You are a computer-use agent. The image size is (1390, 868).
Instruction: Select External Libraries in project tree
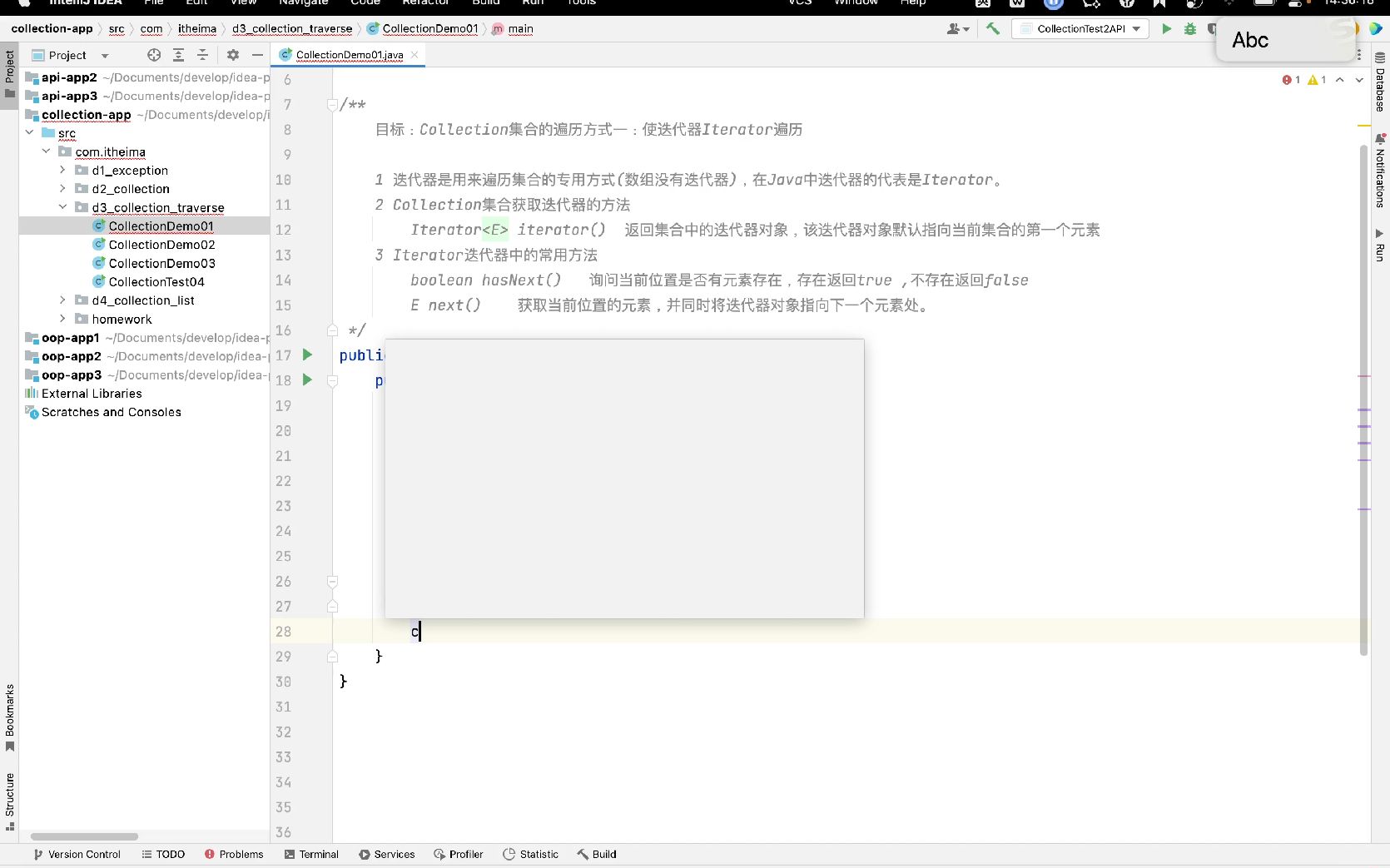pyautogui.click(x=92, y=394)
